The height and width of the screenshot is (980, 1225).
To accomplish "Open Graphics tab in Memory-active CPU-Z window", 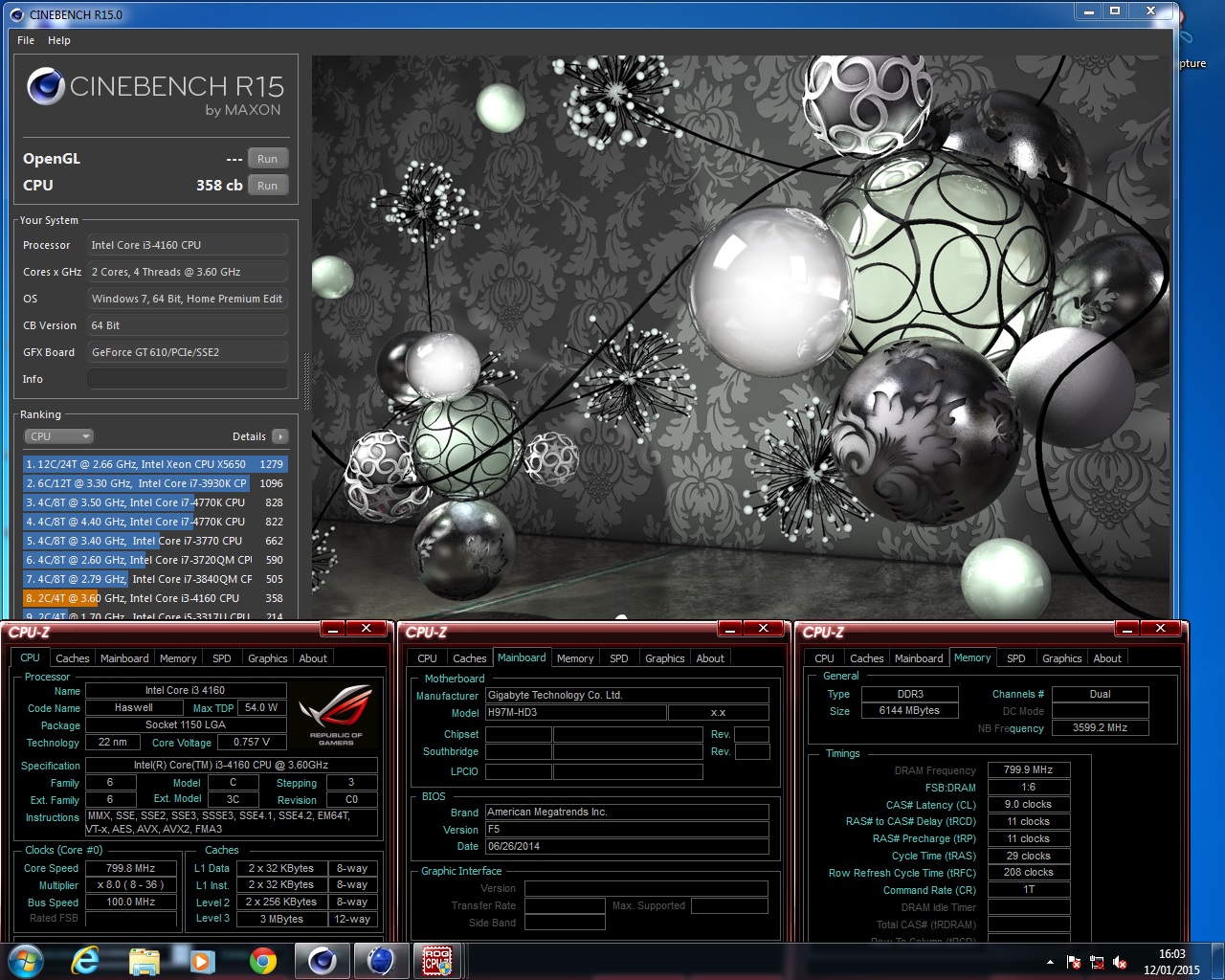I will [1062, 658].
